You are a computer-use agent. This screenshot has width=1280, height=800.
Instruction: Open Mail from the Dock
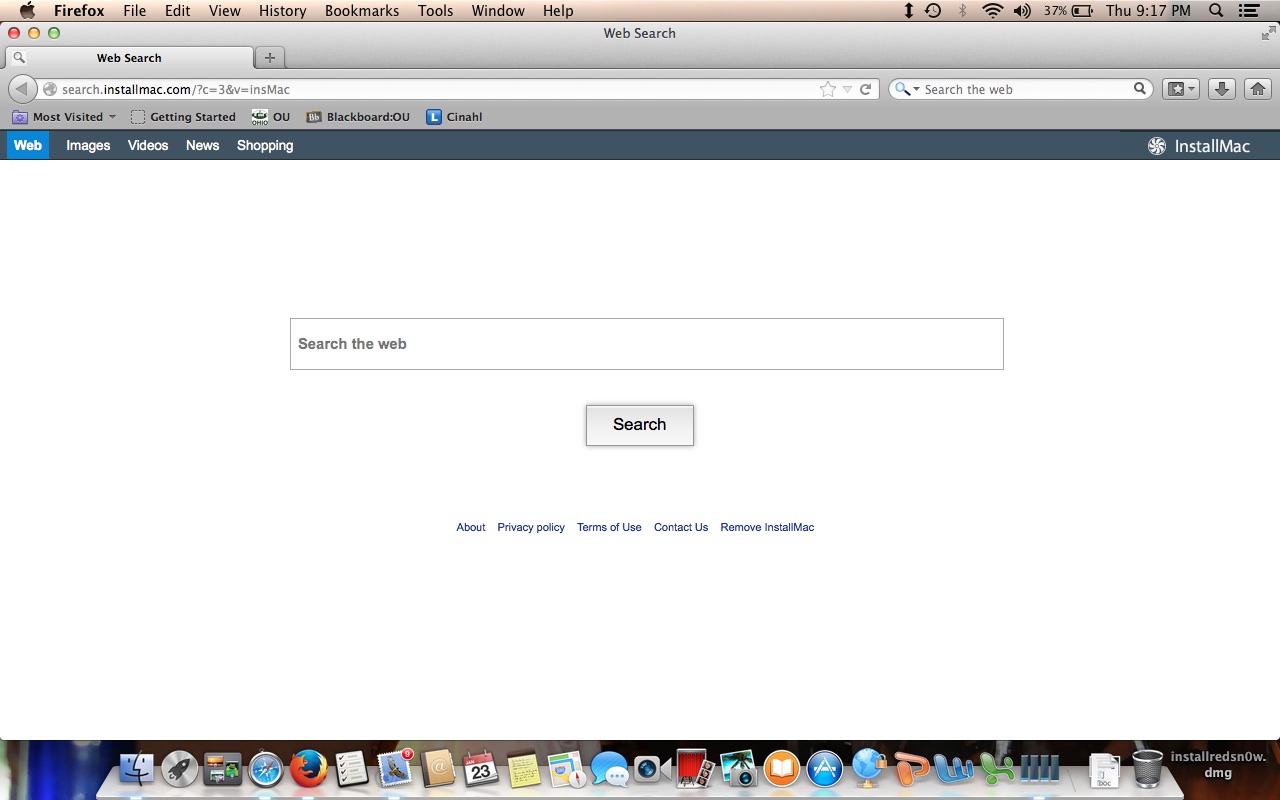(396, 768)
